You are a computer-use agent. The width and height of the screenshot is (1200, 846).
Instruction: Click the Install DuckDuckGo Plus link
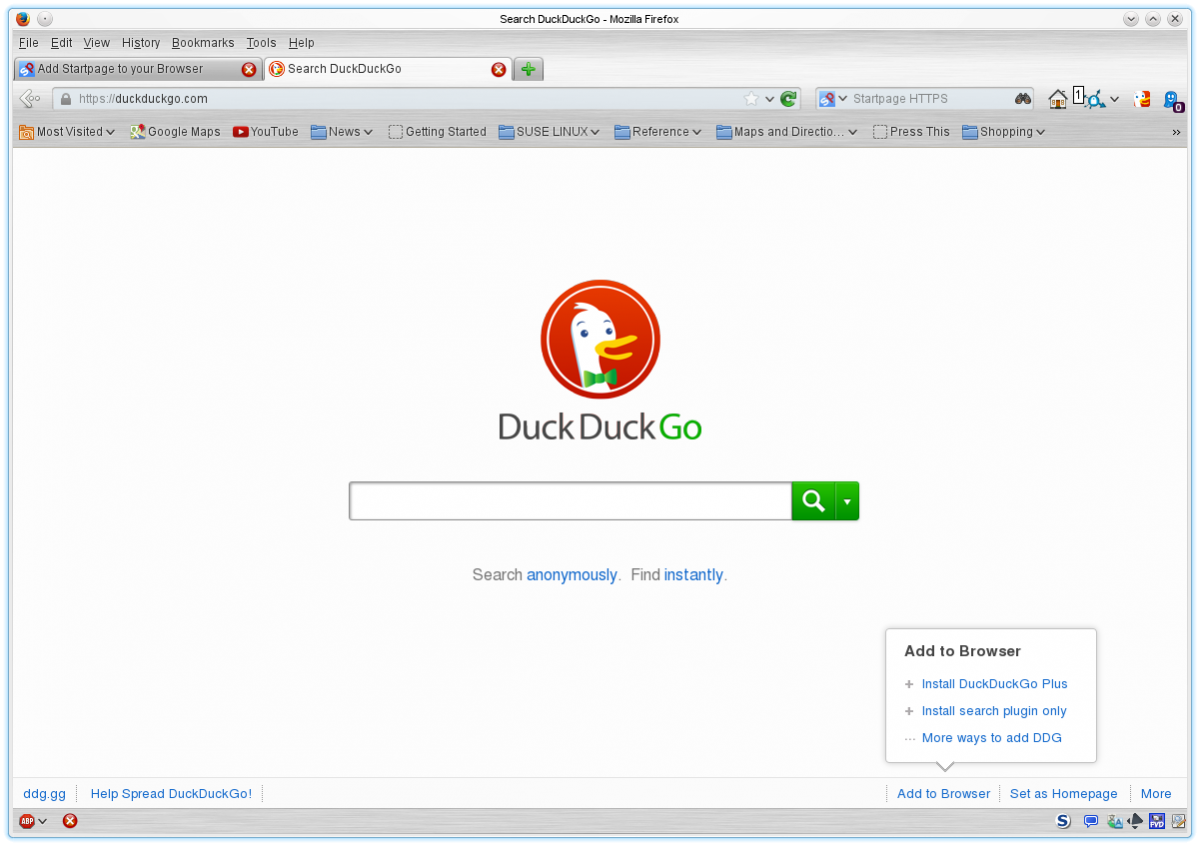(x=995, y=684)
